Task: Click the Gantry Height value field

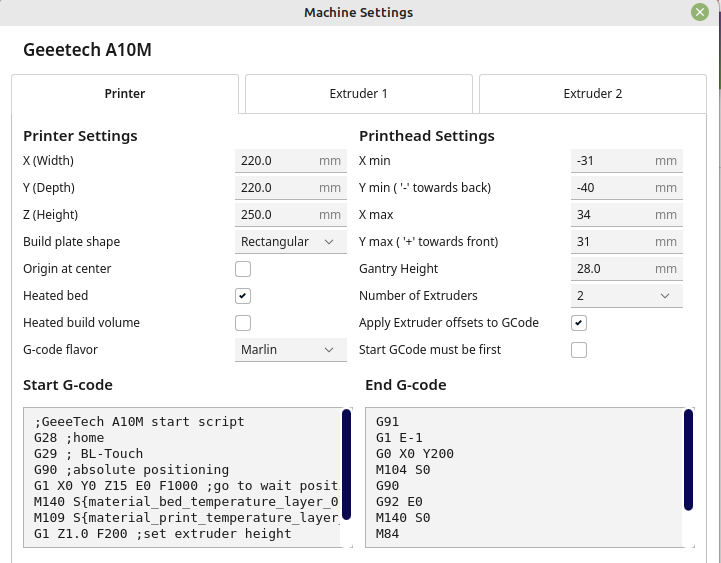Action: [x=627, y=269]
